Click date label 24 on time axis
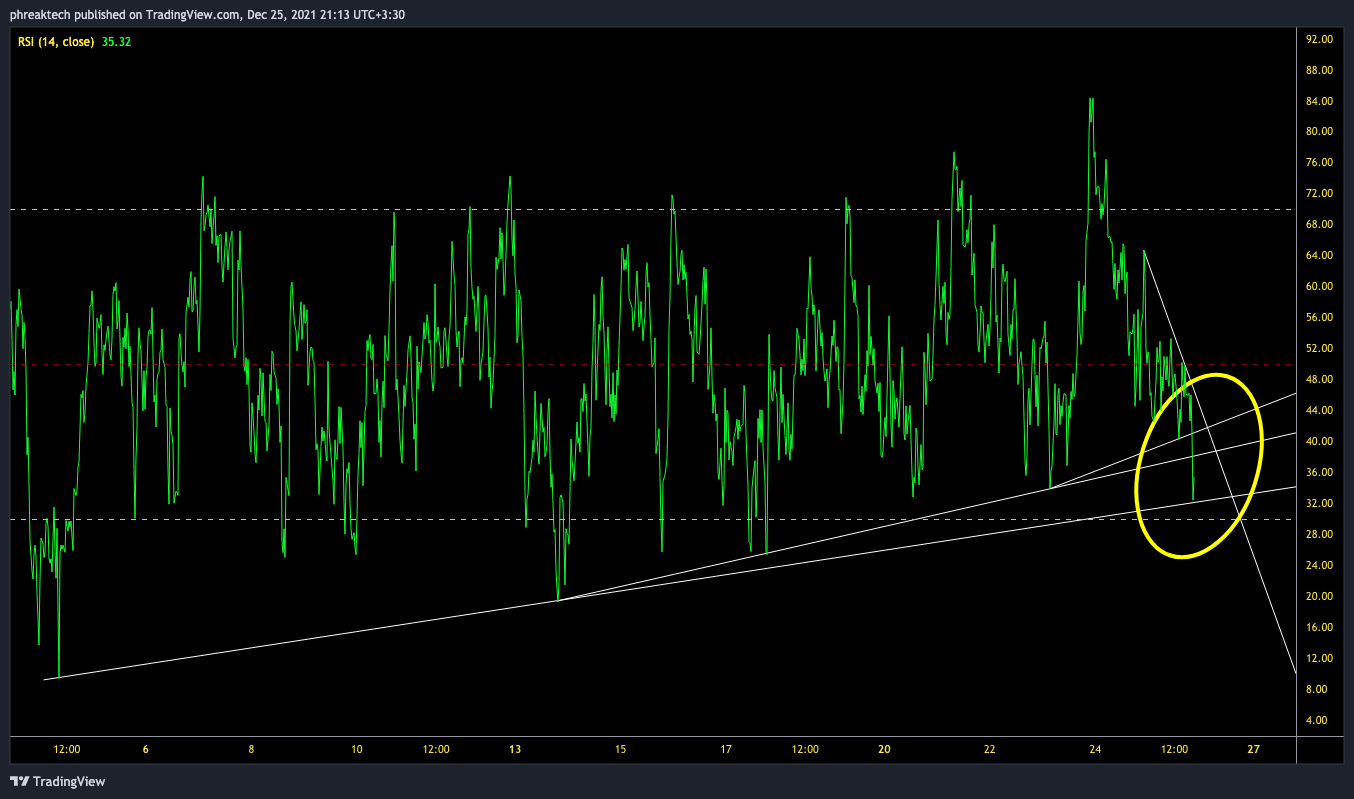1354x799 pixels. [1095, 749]
